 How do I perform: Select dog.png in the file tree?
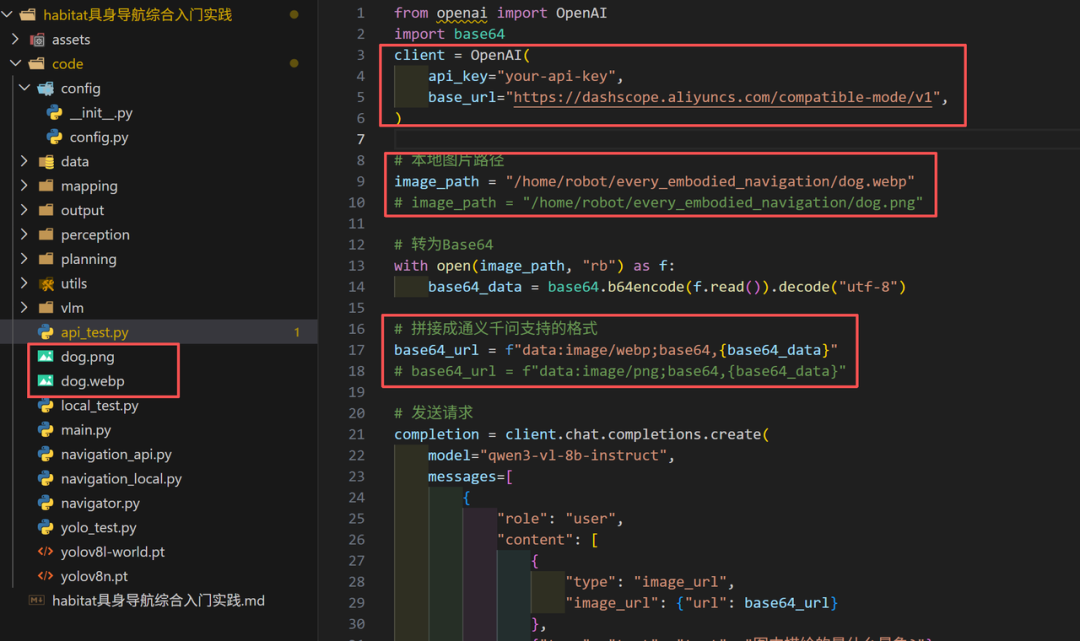[87, 357]
